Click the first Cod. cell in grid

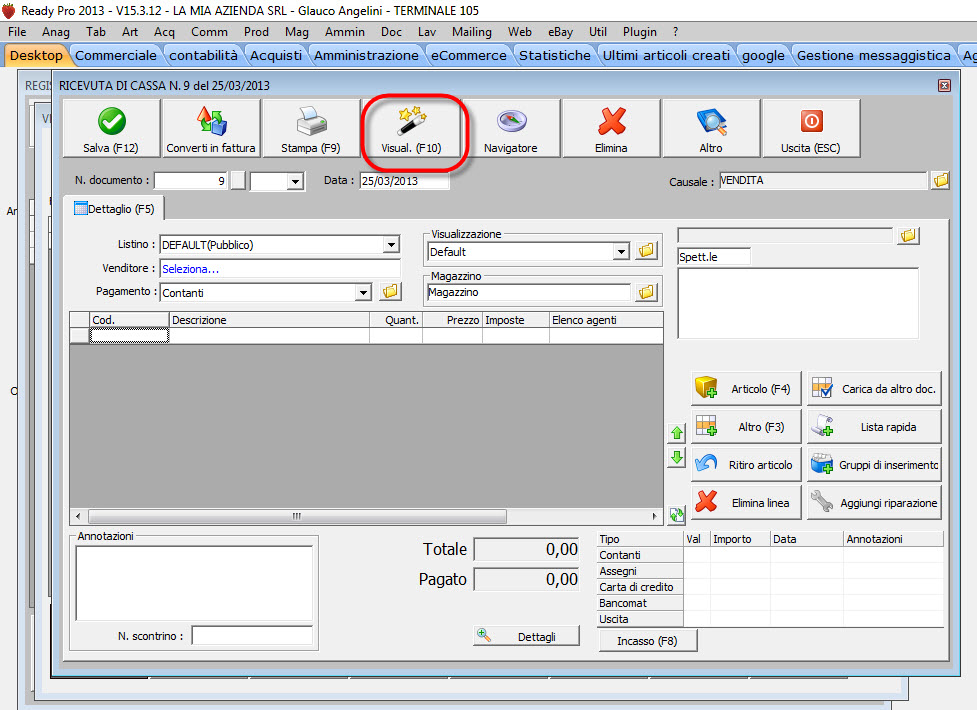coord(129,335)
